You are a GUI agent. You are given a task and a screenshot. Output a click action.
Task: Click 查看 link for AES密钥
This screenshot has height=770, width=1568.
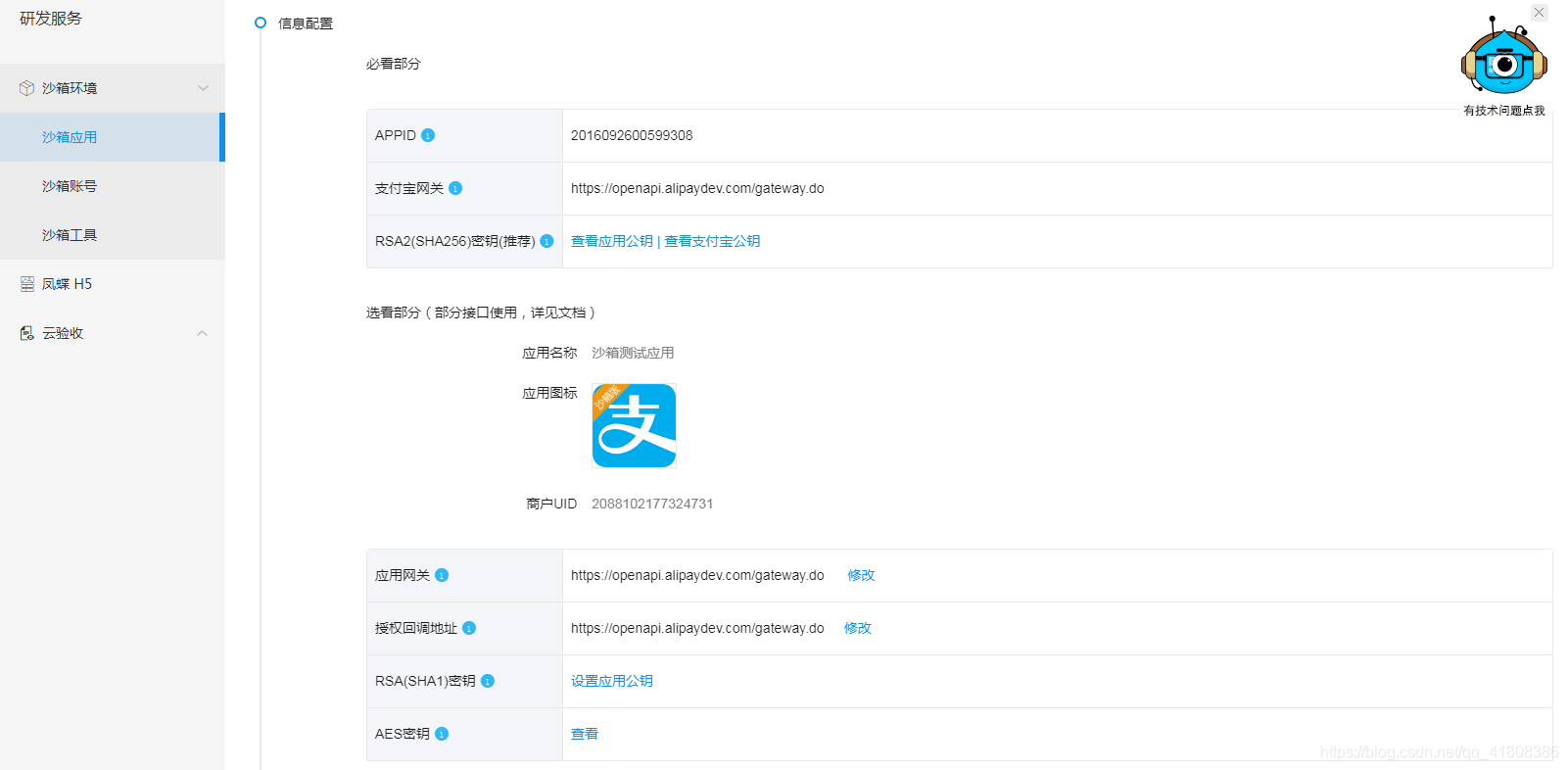pos(585,734)
